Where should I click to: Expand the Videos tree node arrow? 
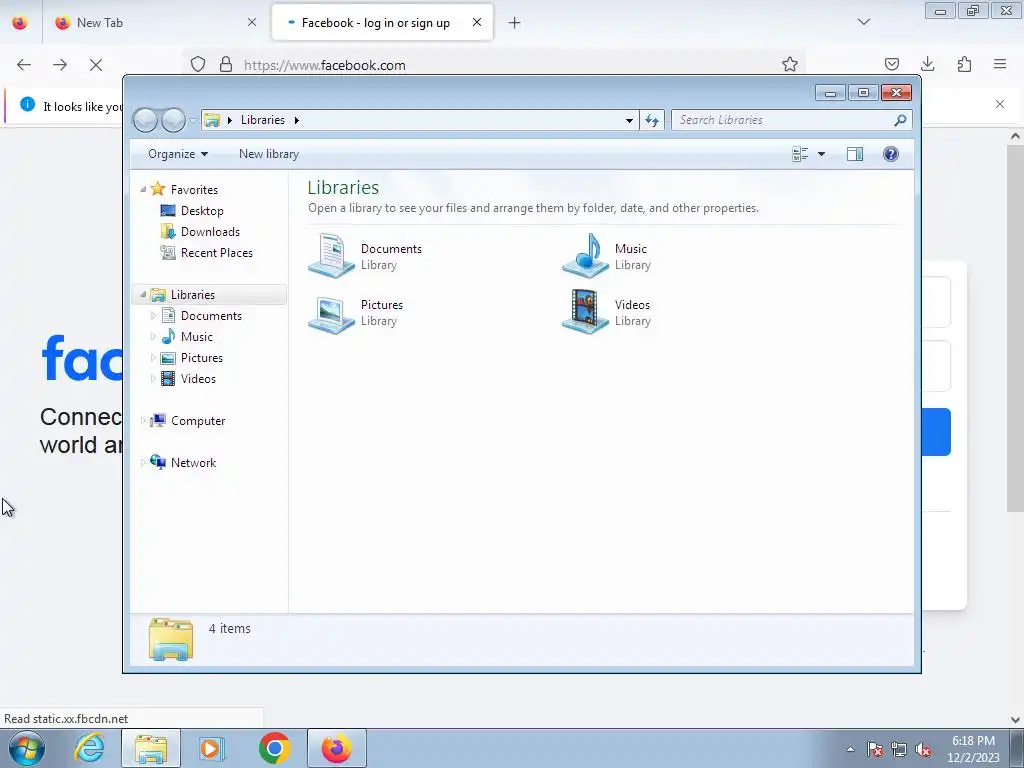coord(153,379)
